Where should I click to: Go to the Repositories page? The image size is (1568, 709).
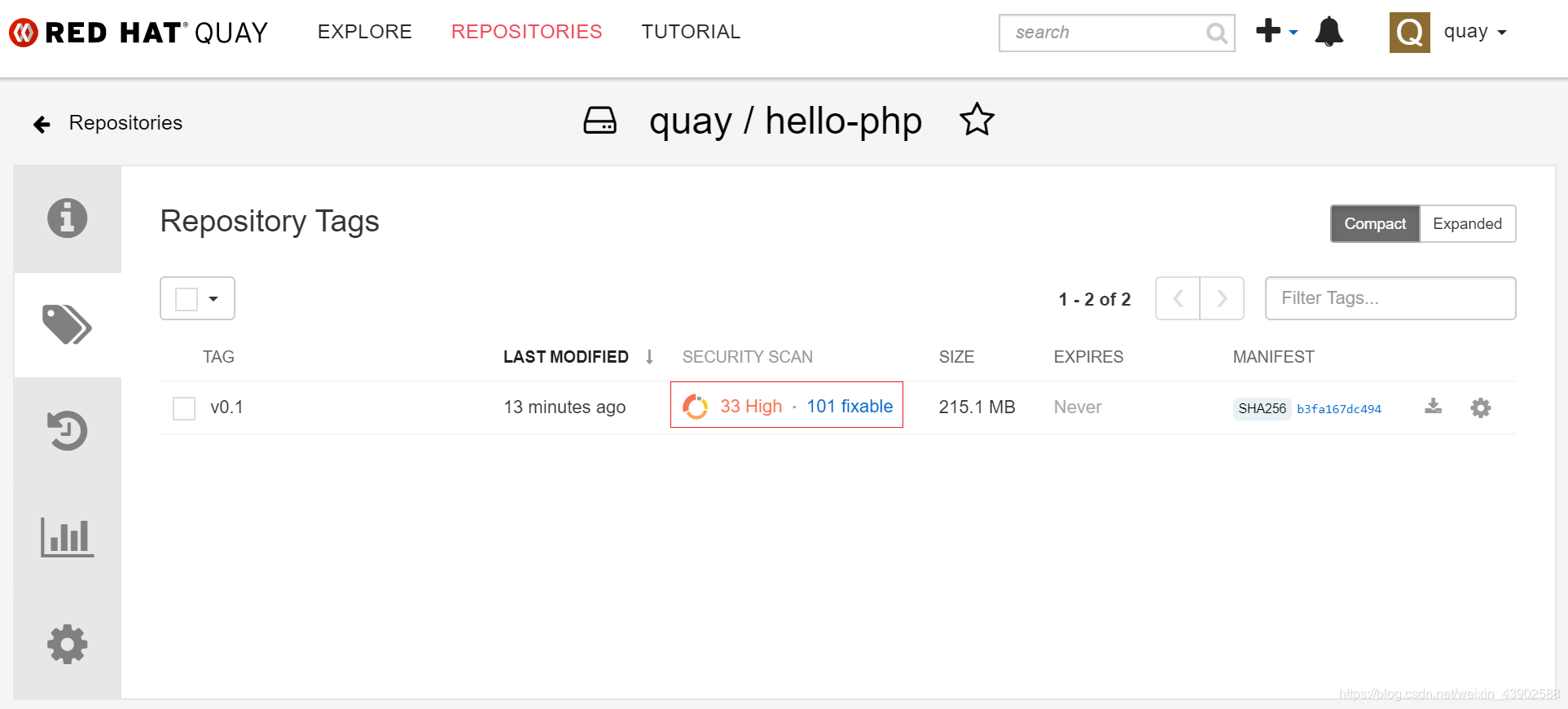(x=527, y=32)
